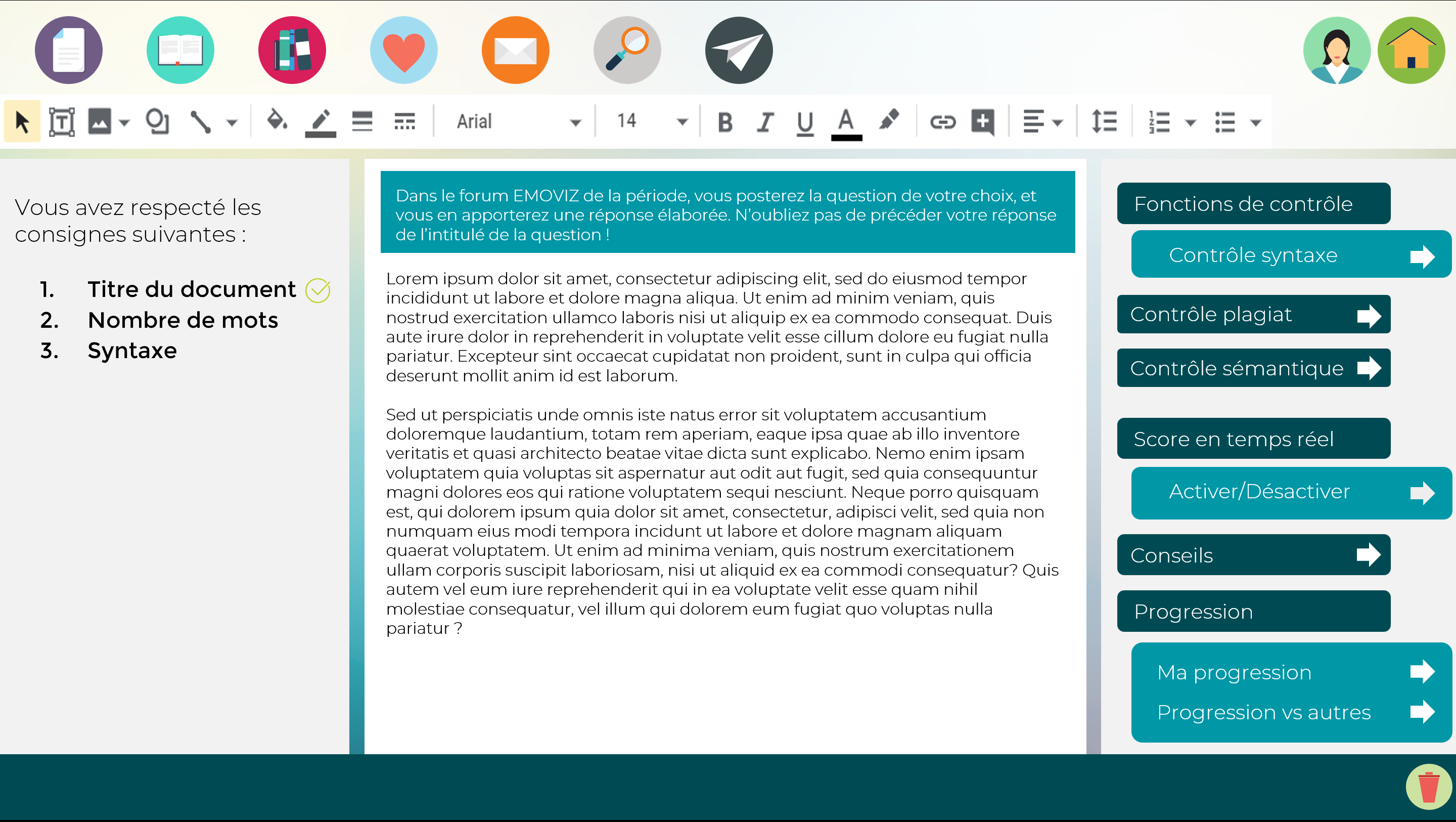Click the border dash style icon

pos(404,121)
